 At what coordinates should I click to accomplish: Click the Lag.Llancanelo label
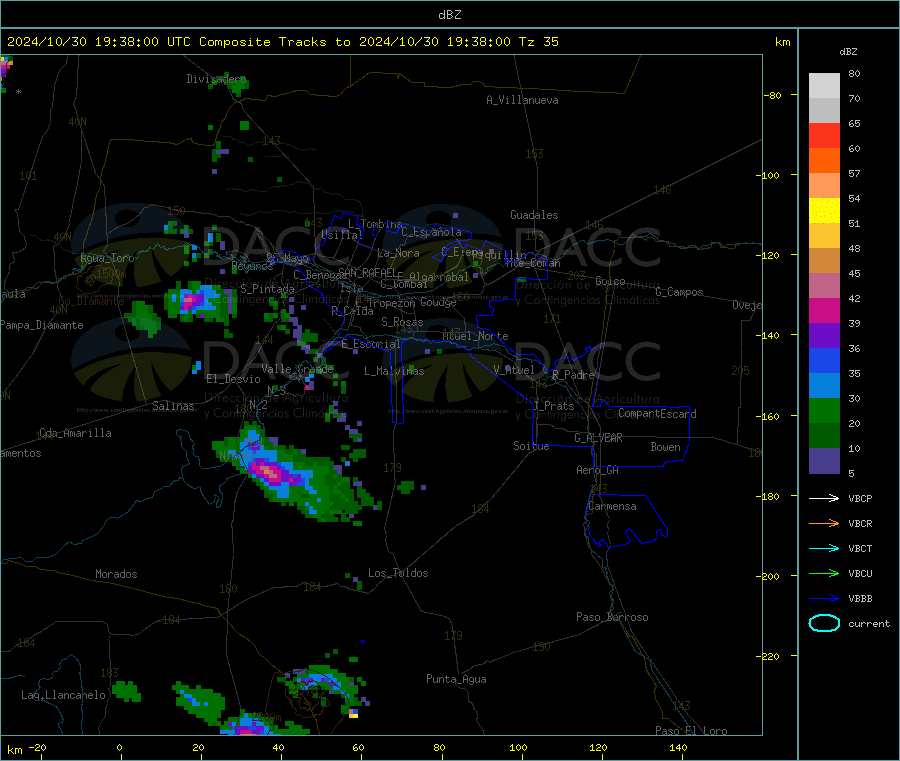[x=63, y=695]
